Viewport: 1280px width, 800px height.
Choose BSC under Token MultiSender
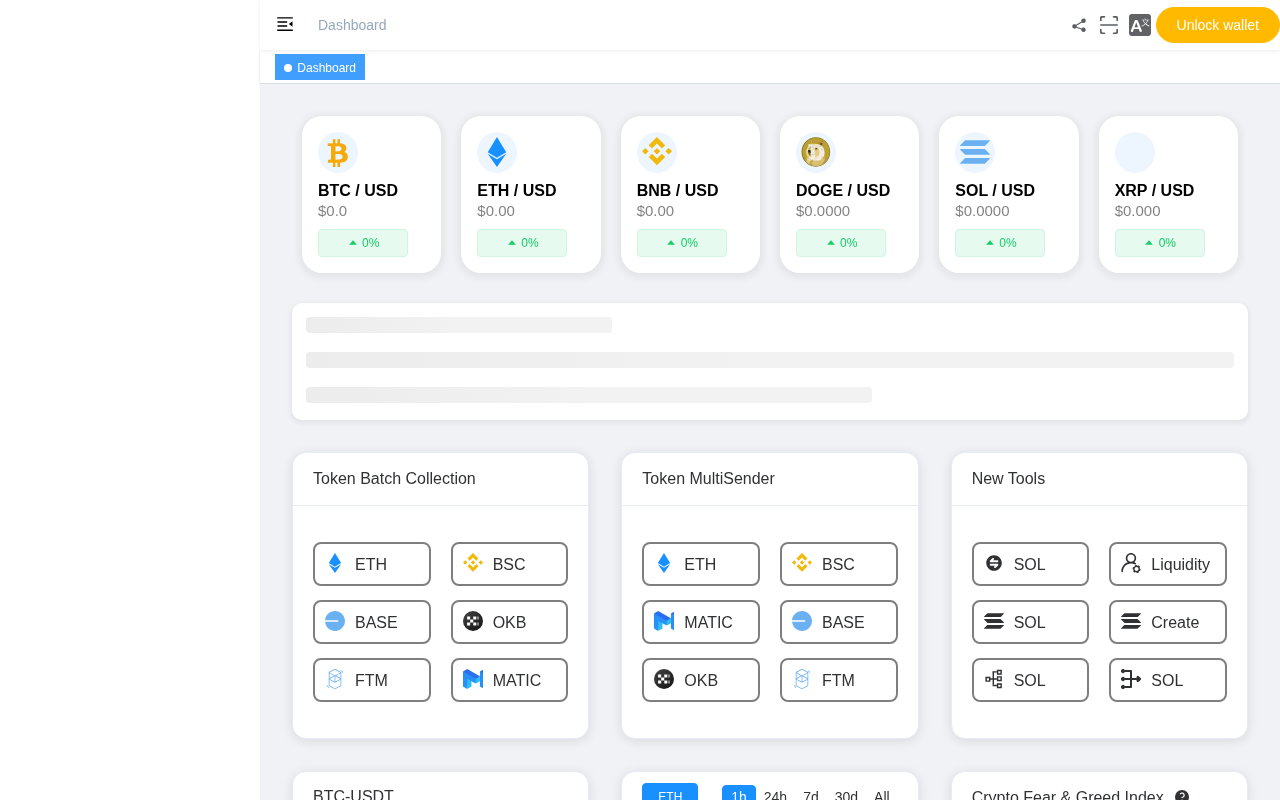(x=839, y=564)
